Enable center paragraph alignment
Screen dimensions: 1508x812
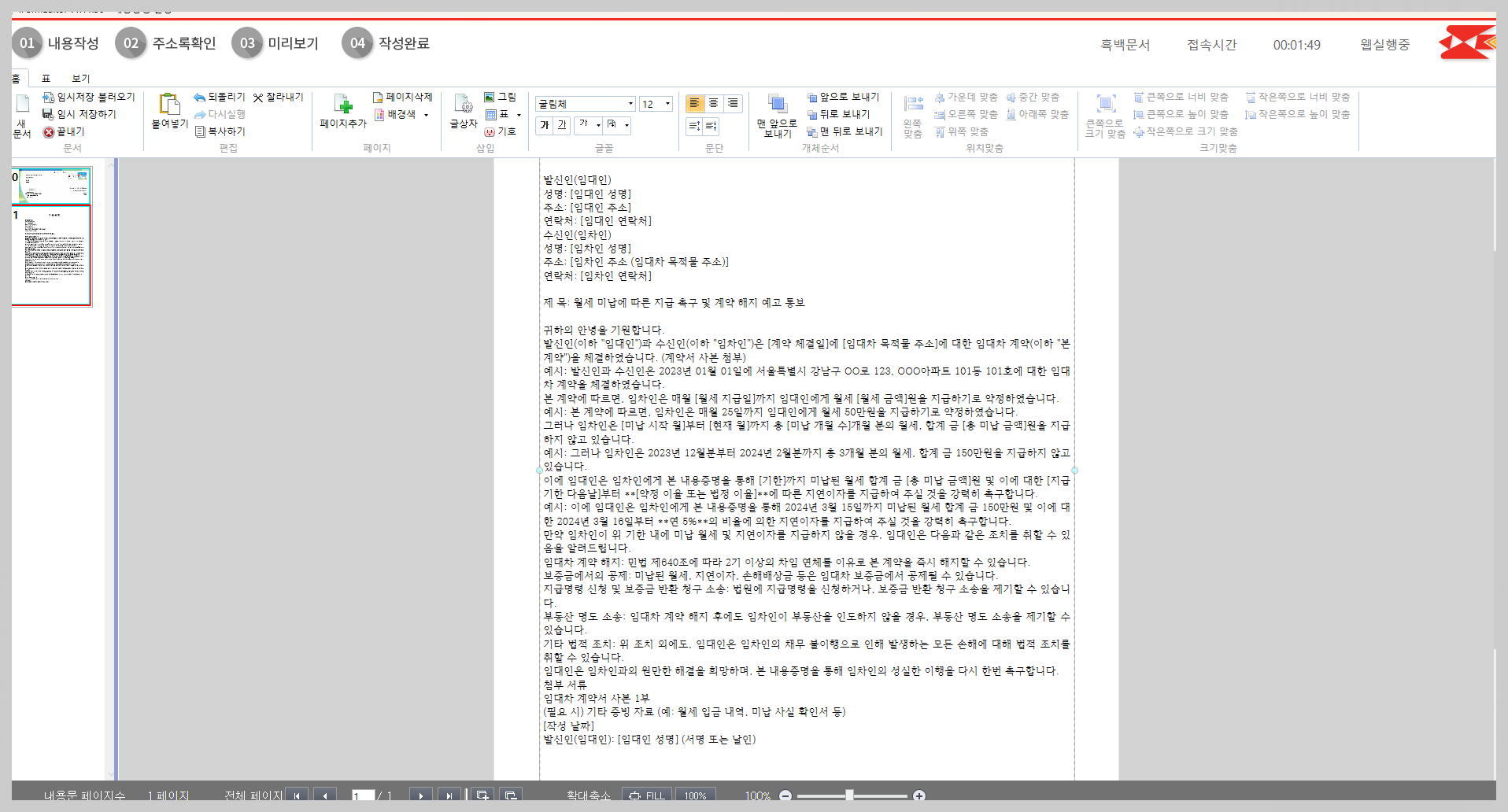pos(713,103)
